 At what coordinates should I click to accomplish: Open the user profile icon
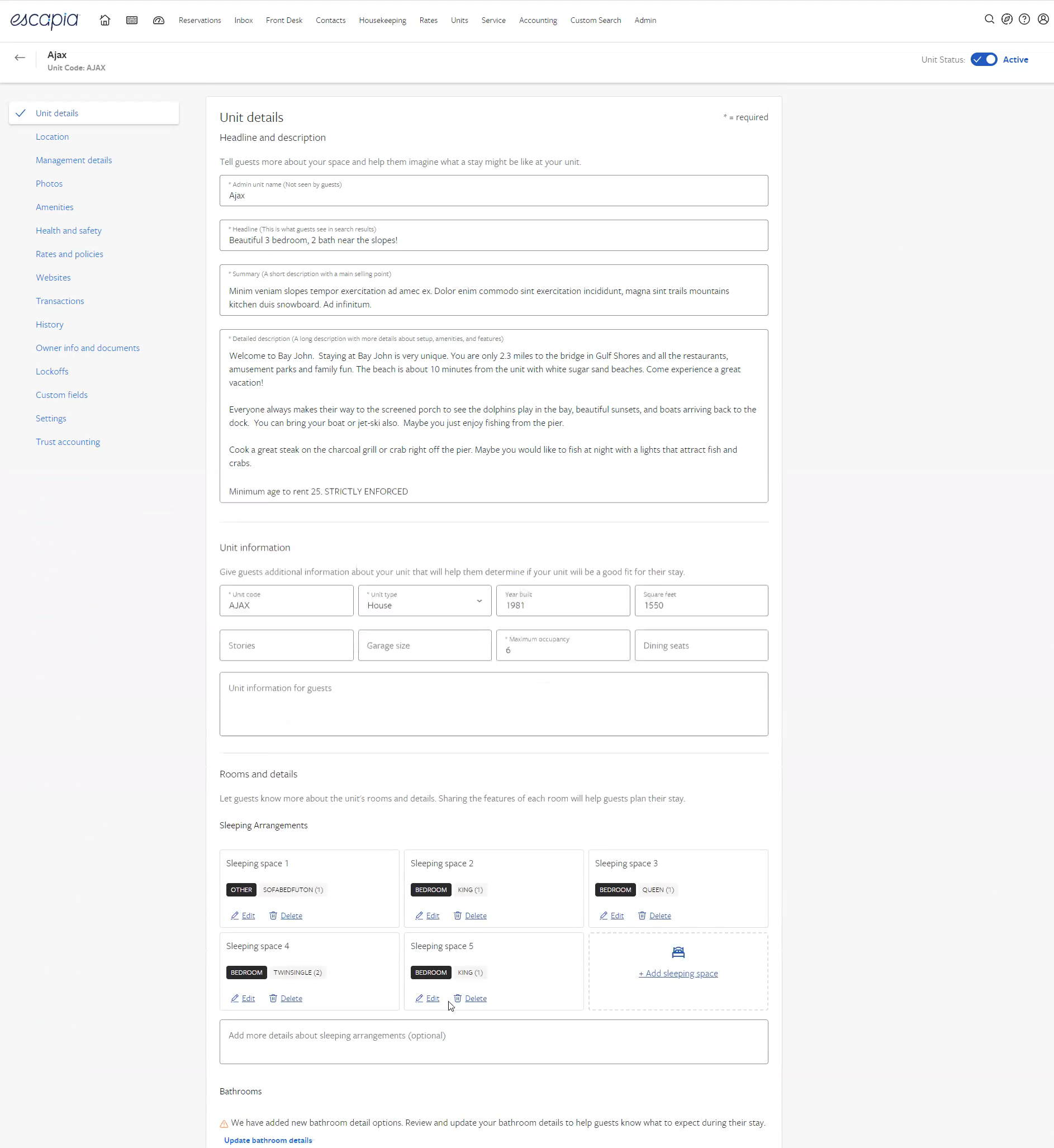[1043, 20]
